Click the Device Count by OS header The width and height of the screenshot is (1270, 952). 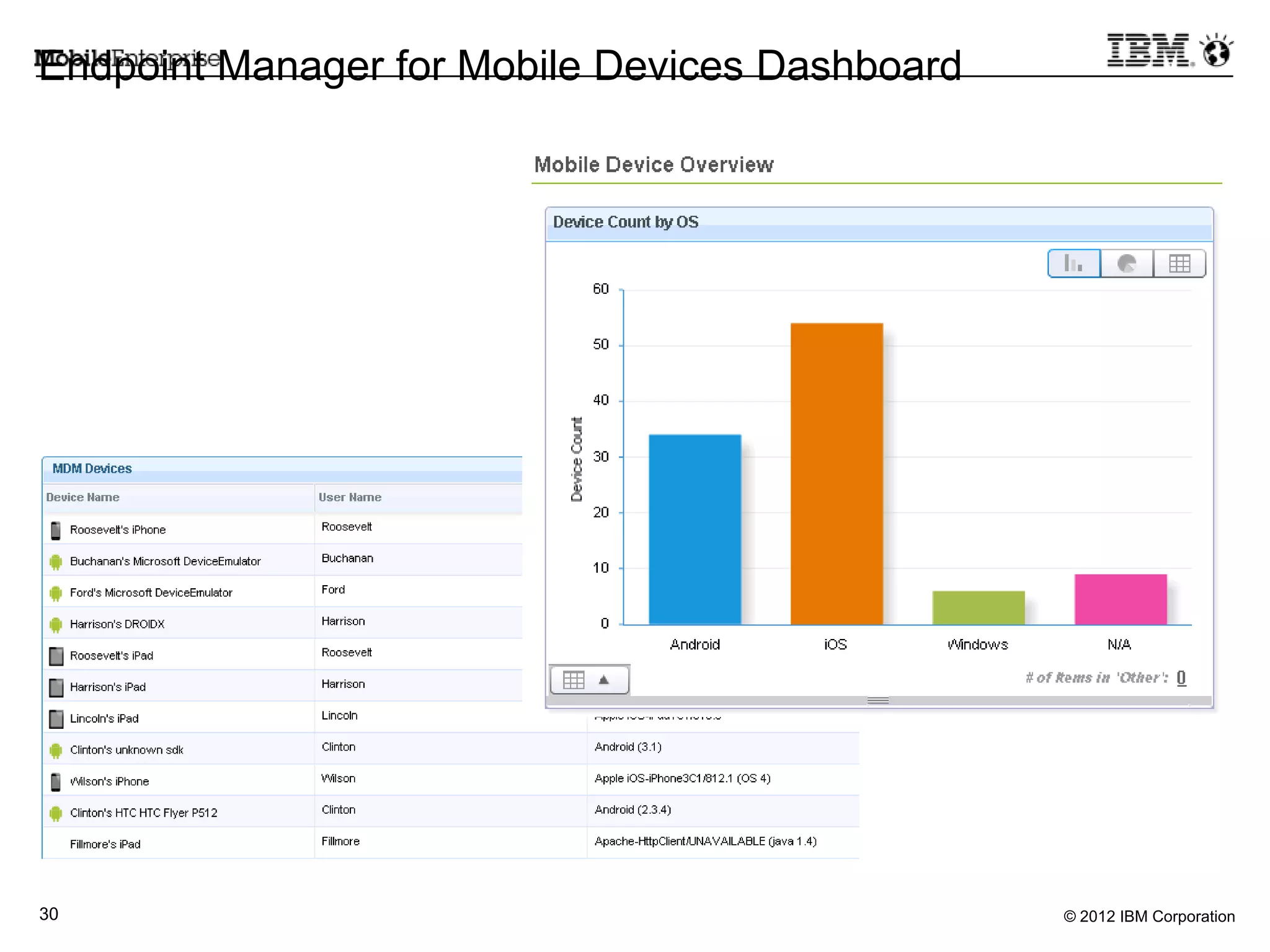point(879,223)
